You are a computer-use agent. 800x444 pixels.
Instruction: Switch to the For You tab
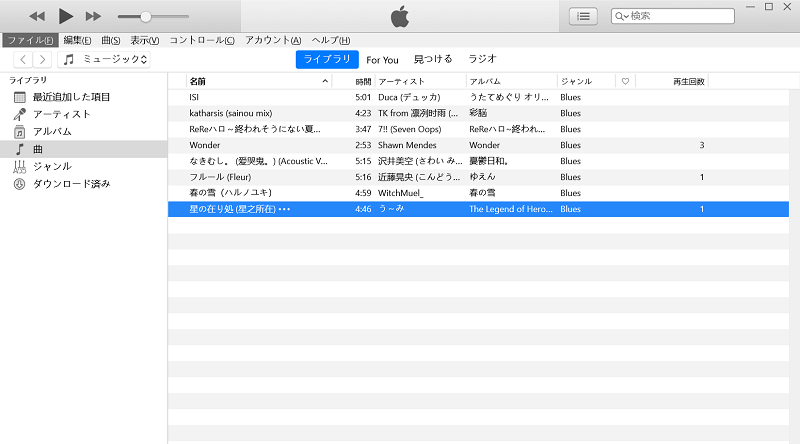[382, 60]
